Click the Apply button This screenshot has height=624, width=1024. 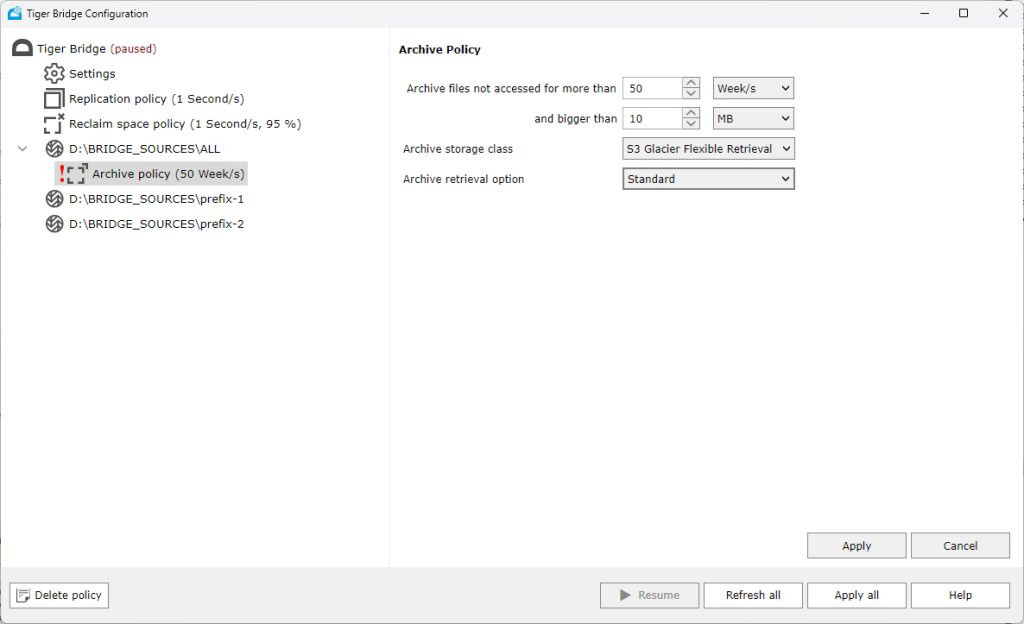856,546
